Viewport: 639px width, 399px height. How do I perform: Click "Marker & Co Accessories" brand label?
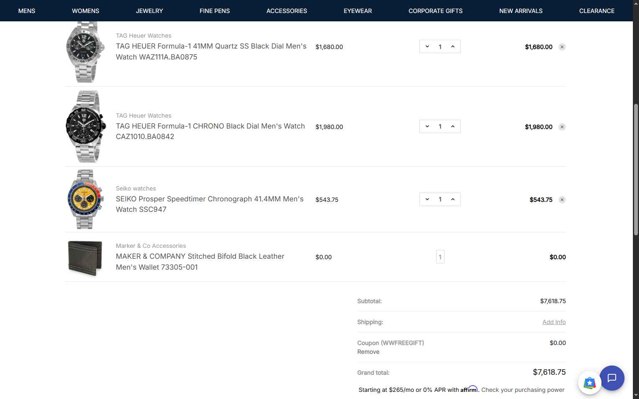click(x=151, y=246)
